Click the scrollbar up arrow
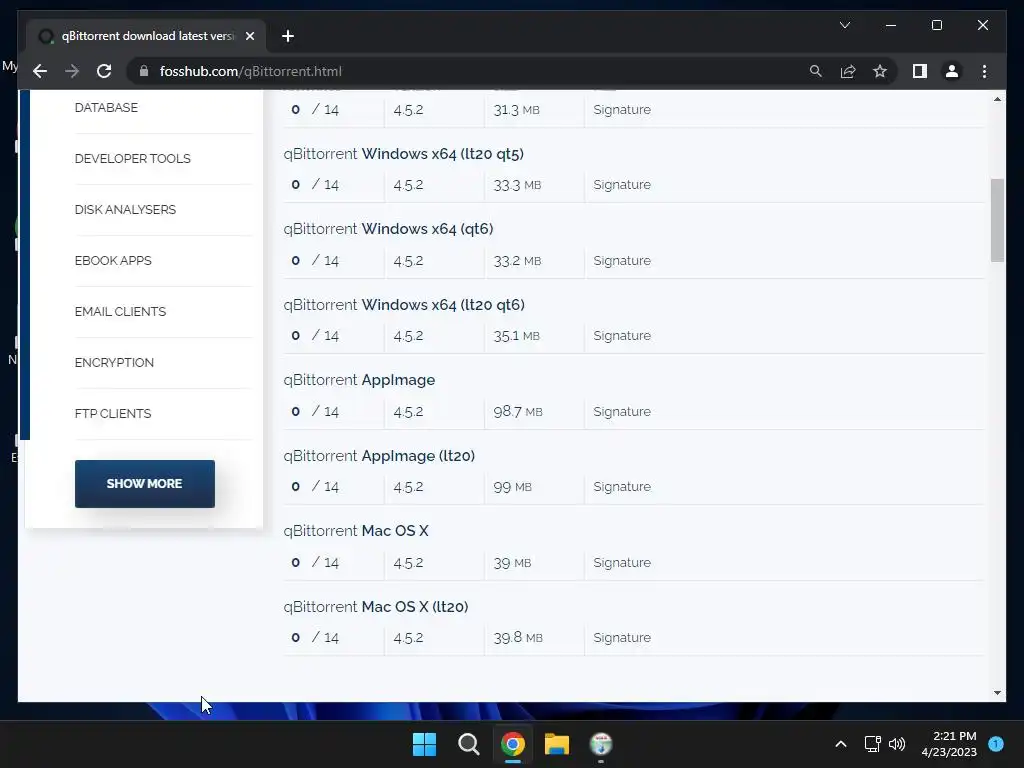This screenshot has width=1024, height=768. [997, 99]
